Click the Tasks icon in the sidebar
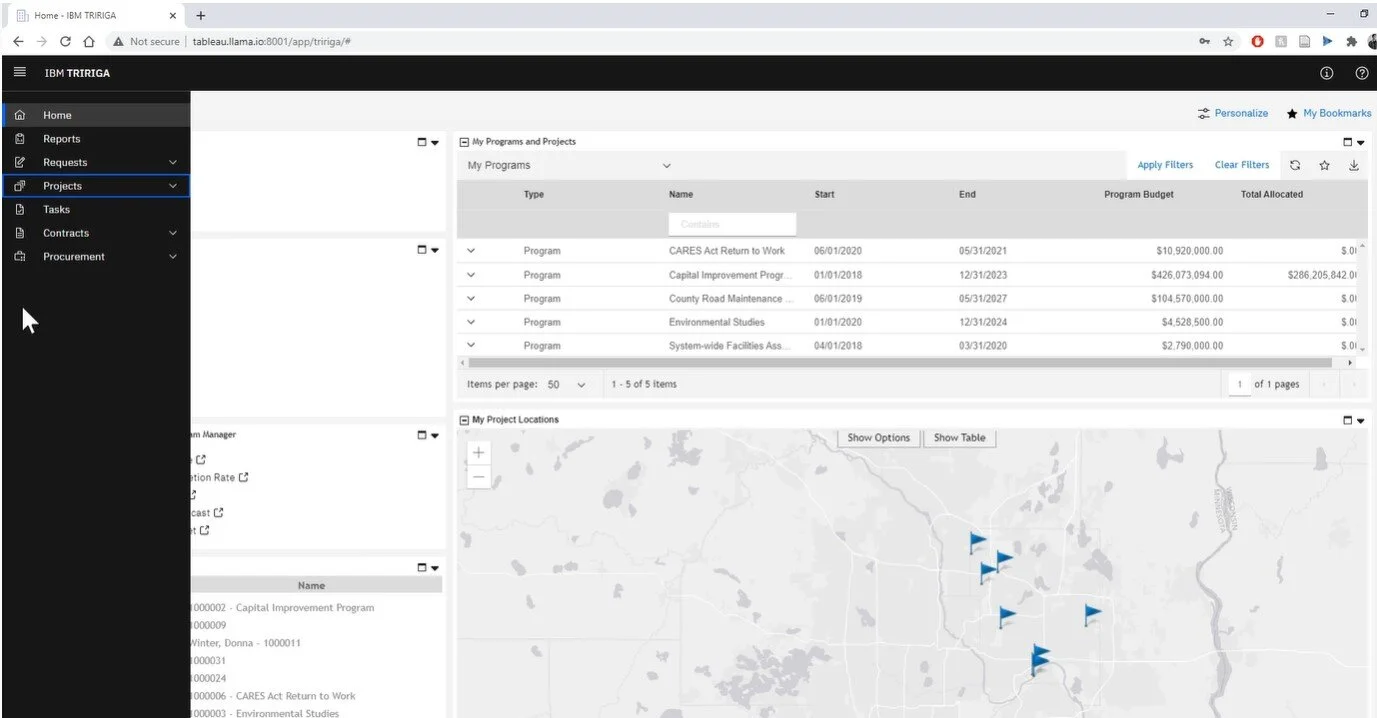This screenshot has height=718, width=1377. pyautogui.click(x=20, y=209)
